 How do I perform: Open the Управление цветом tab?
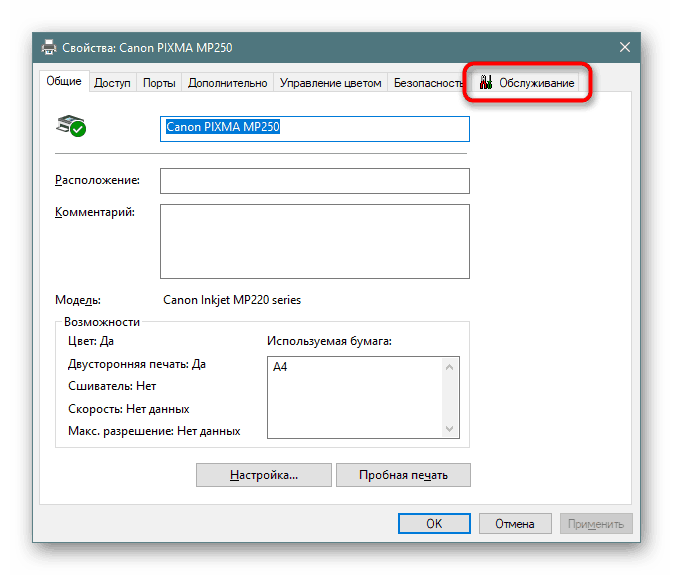tap(330, 84)
